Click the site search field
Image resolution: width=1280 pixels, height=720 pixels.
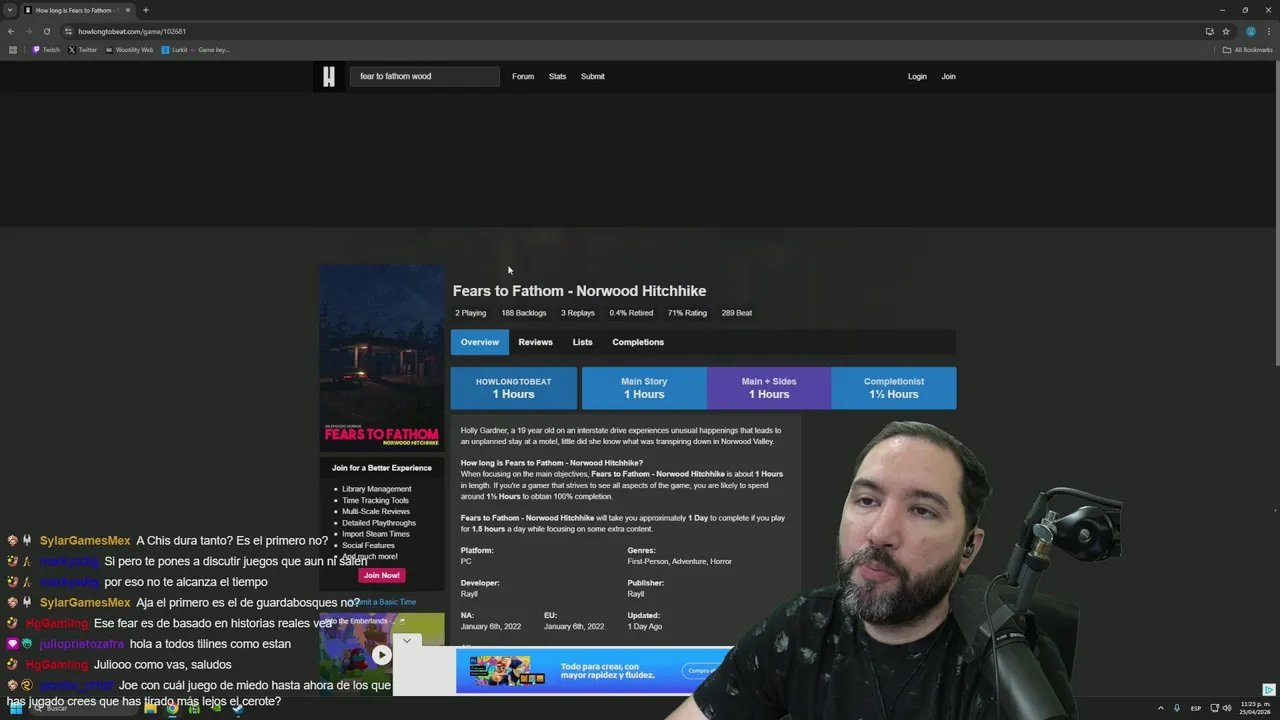pos(424,76)
